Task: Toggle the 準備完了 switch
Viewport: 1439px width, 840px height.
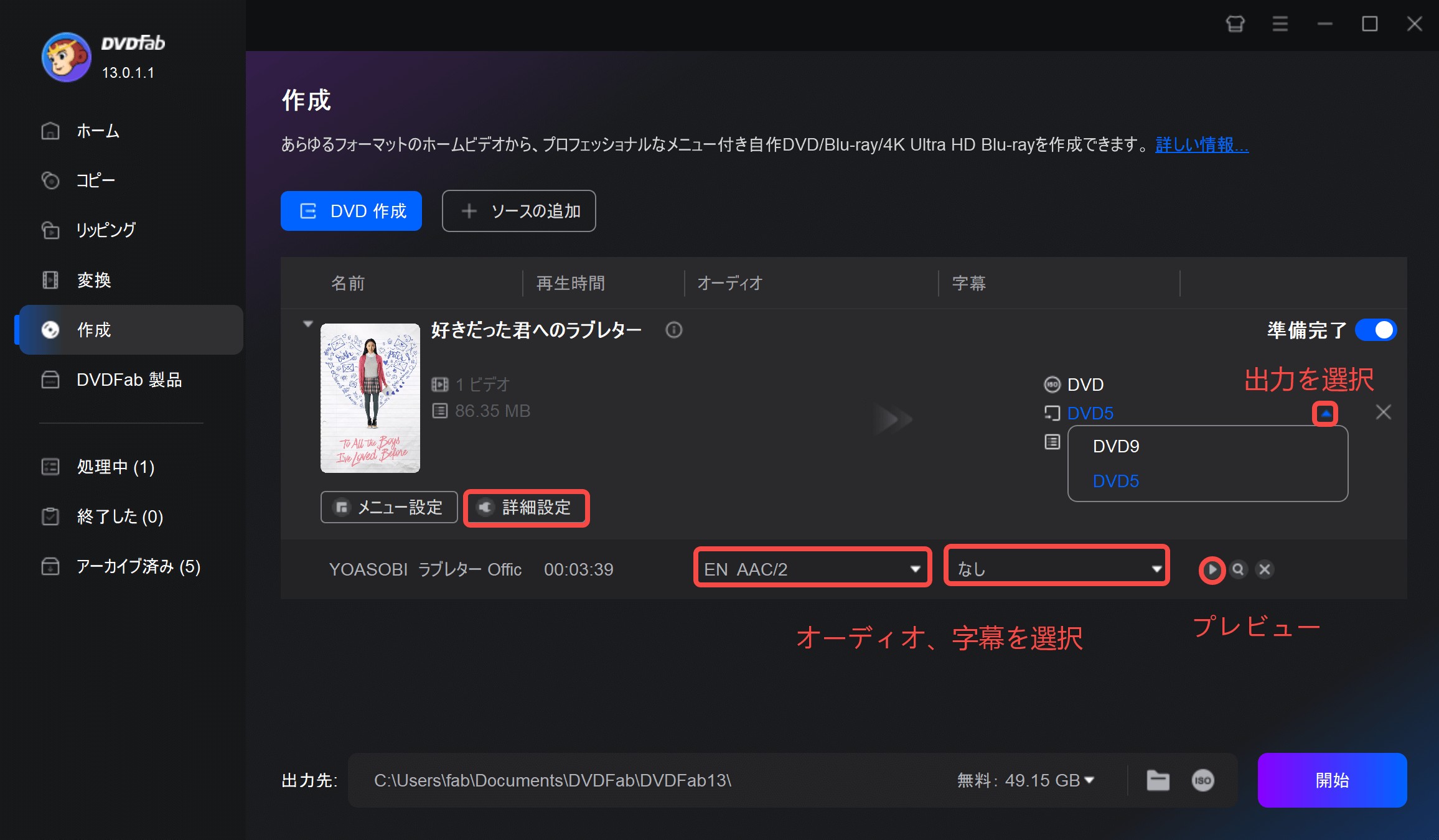Action: coord(1376,330)
